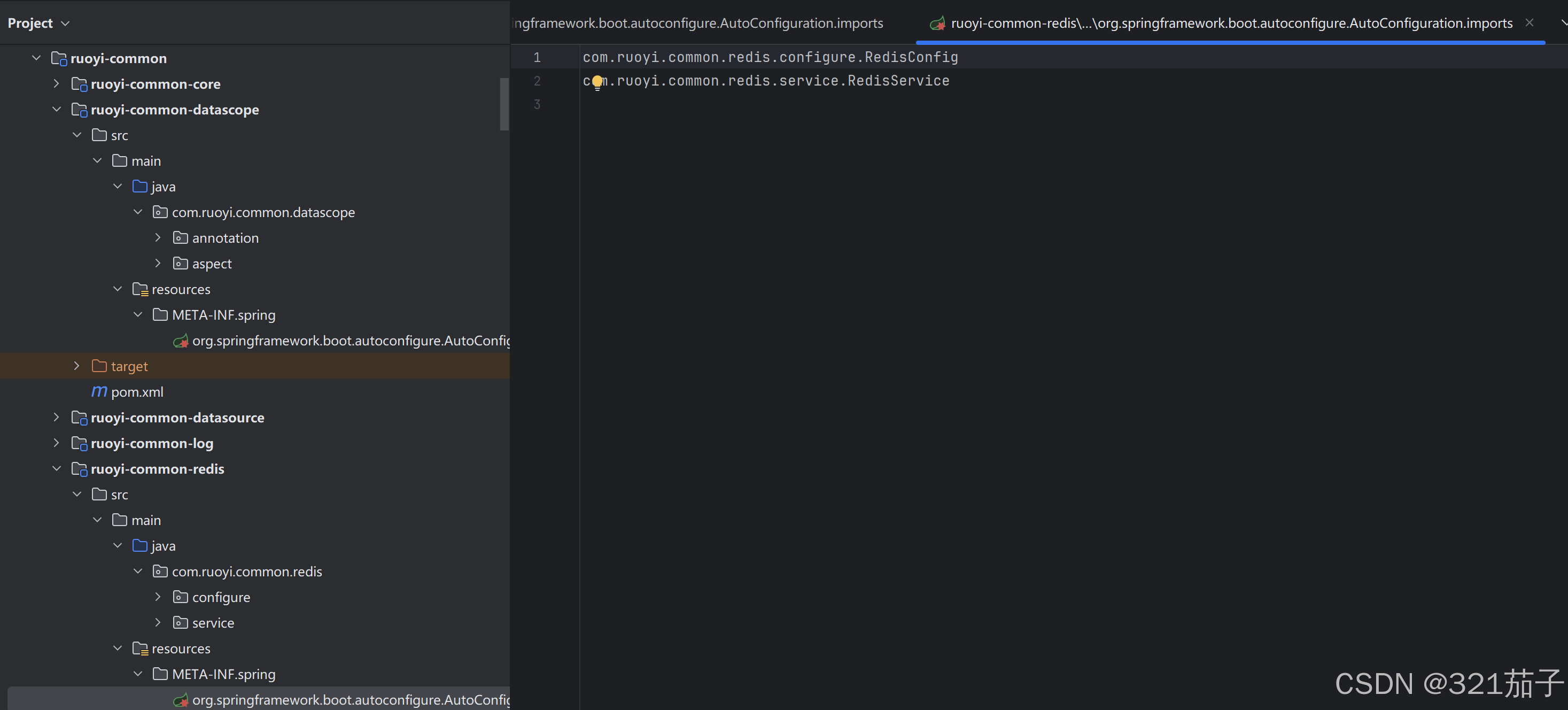Expand the target folder
Image resolution: width=1568 pixels, height=710 pixels.
click(77, 366)
